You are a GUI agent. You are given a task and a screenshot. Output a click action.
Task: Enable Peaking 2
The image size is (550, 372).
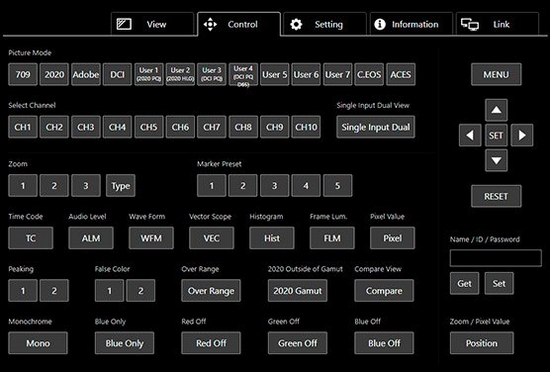coord(54,290)
